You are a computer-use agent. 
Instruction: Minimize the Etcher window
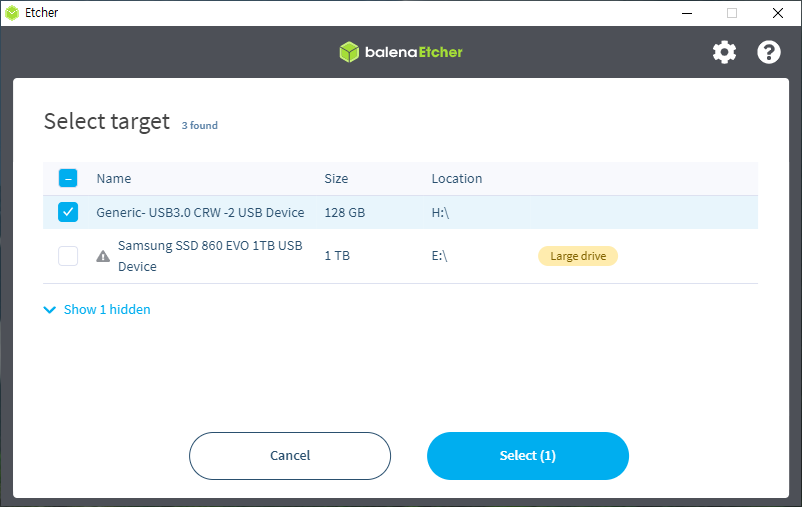coord(687,13)
